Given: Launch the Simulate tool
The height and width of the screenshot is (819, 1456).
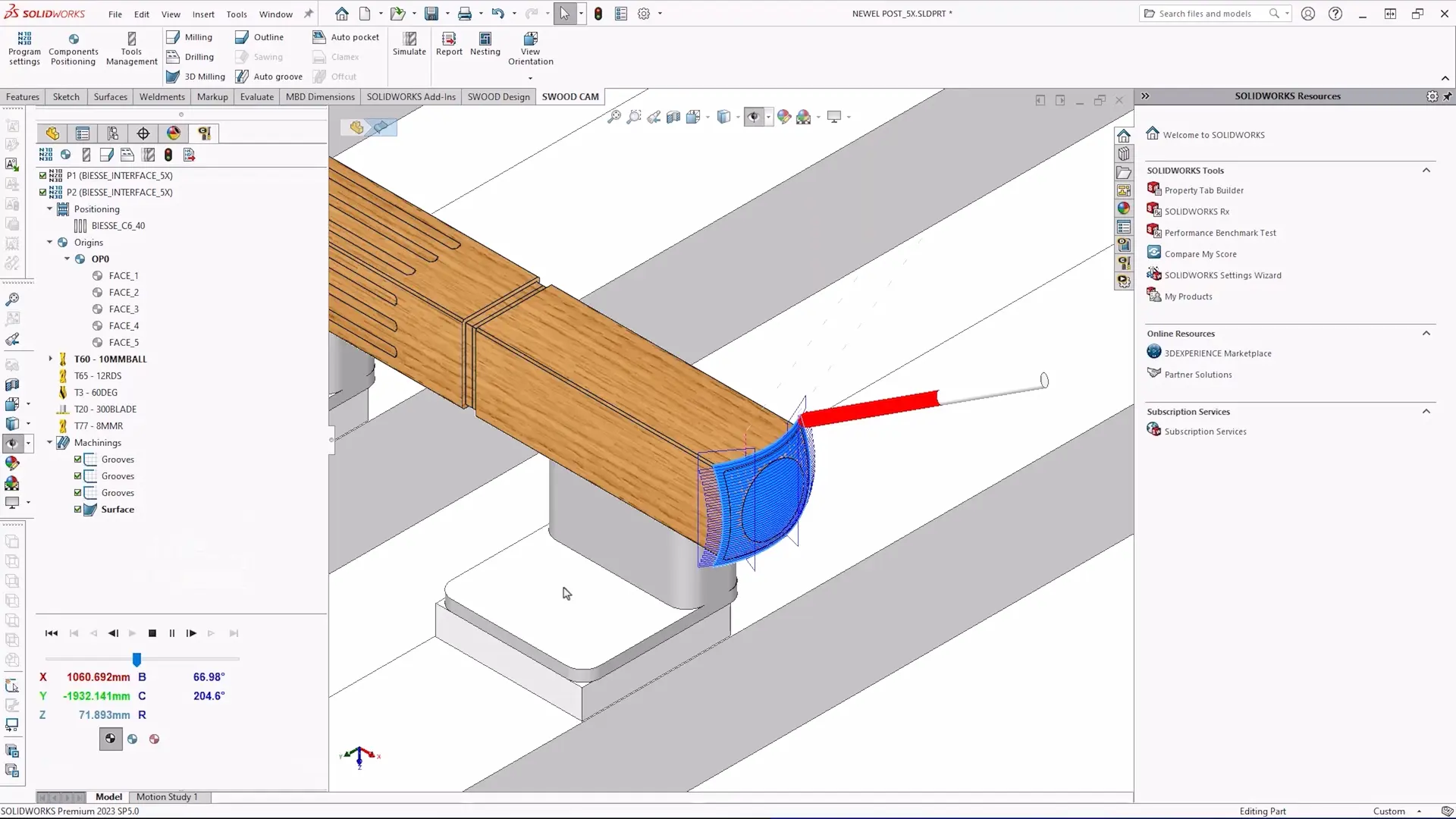Looking at the screenshot, I should click(x=409, y=44).
